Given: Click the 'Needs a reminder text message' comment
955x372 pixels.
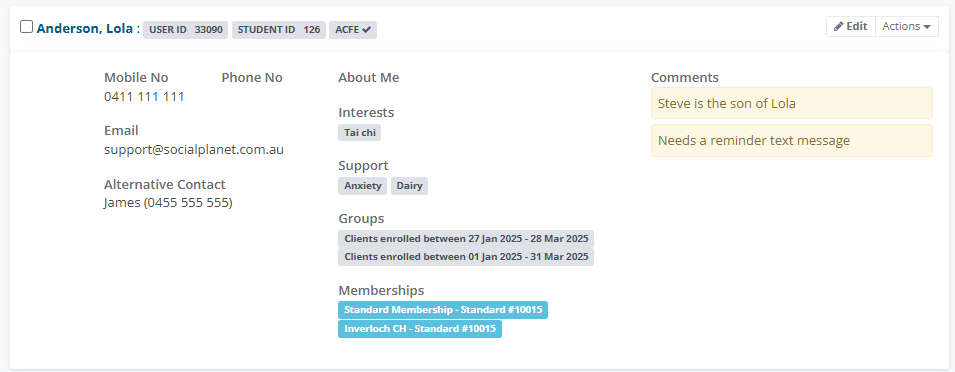Looking at the screenshot, I should click(x=792, y=141).
